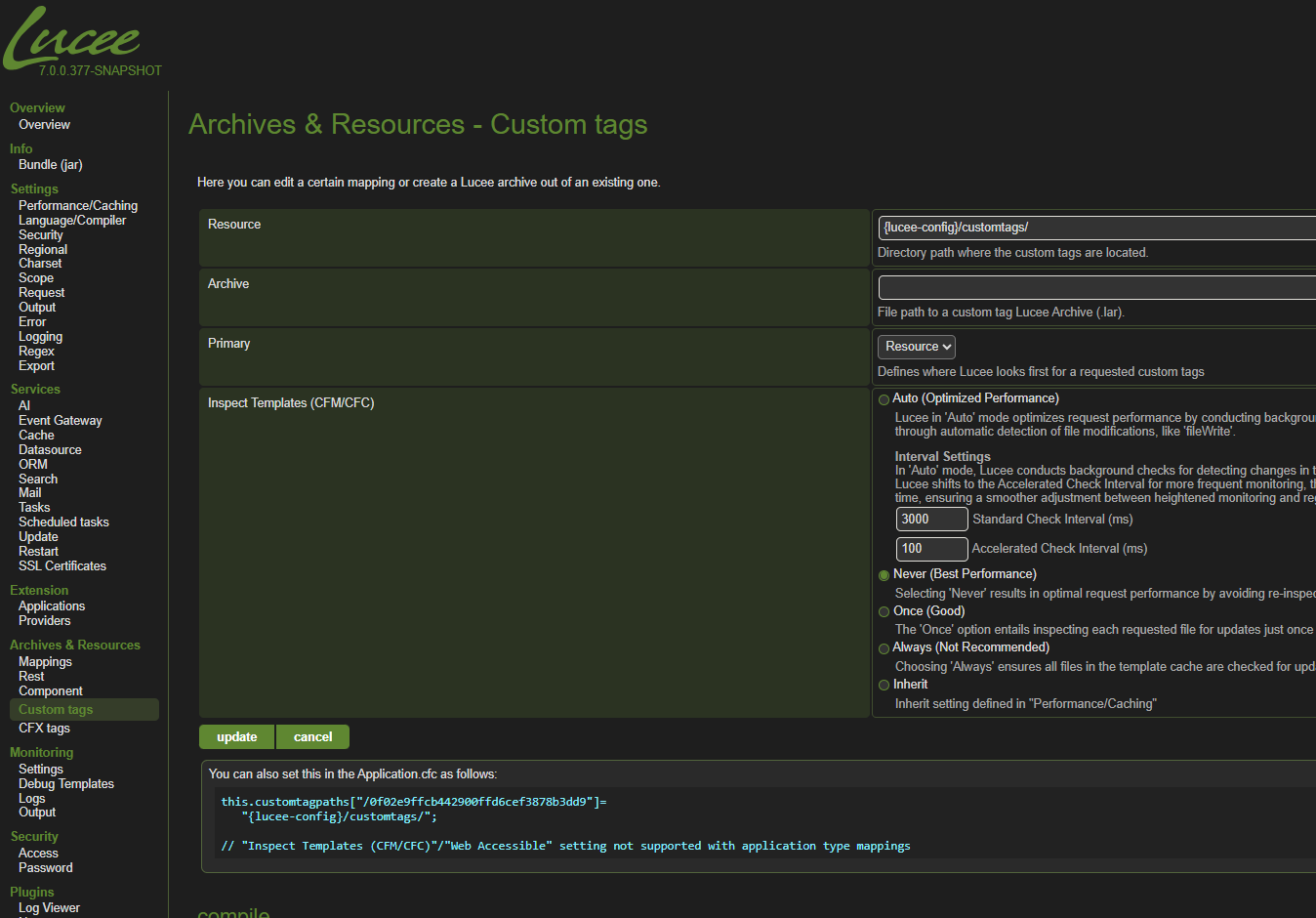Select the Once (Good) inspect option
Viewport: 1316px width, 918px height.
tap(884, 612)
